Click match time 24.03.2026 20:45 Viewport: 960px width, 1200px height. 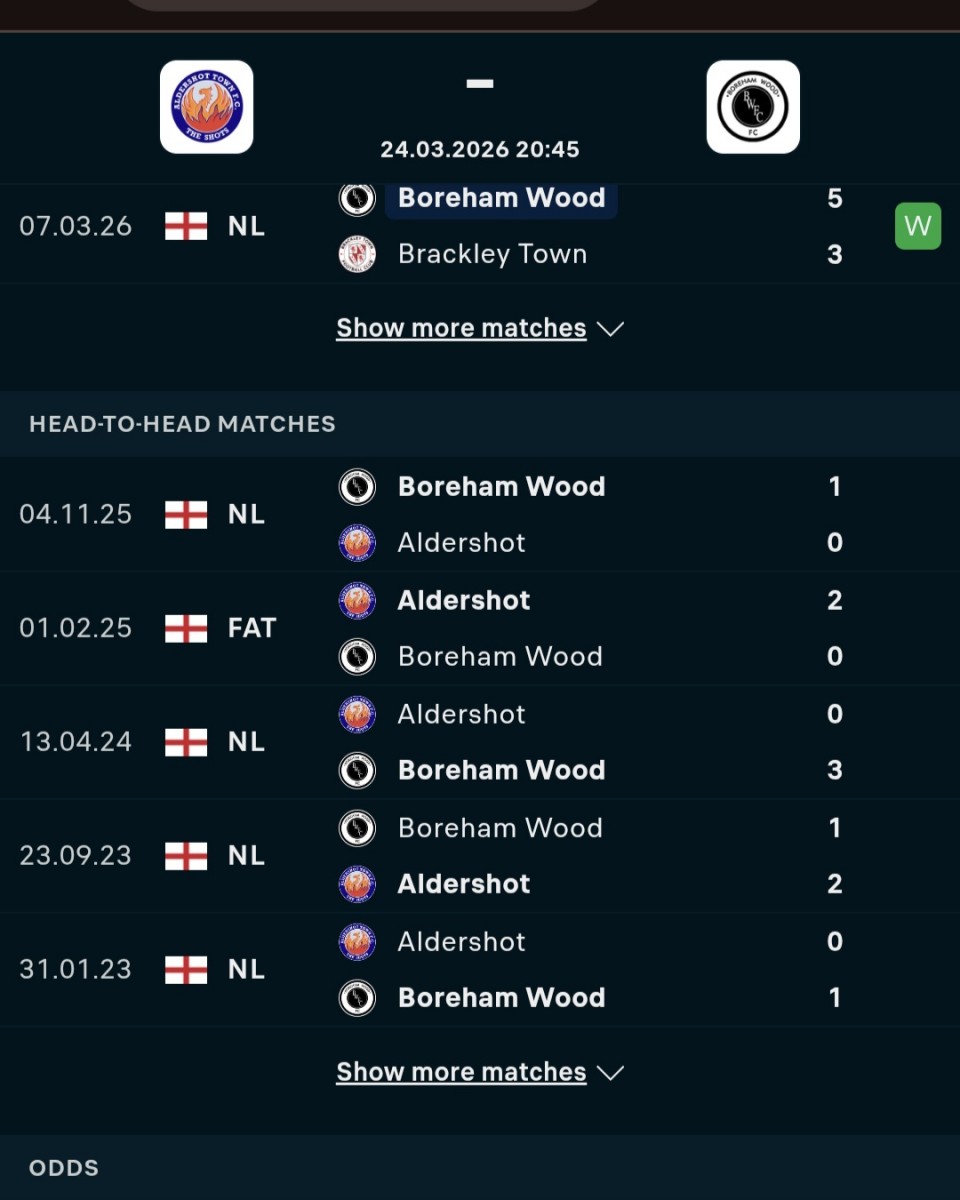coord(480,149)
